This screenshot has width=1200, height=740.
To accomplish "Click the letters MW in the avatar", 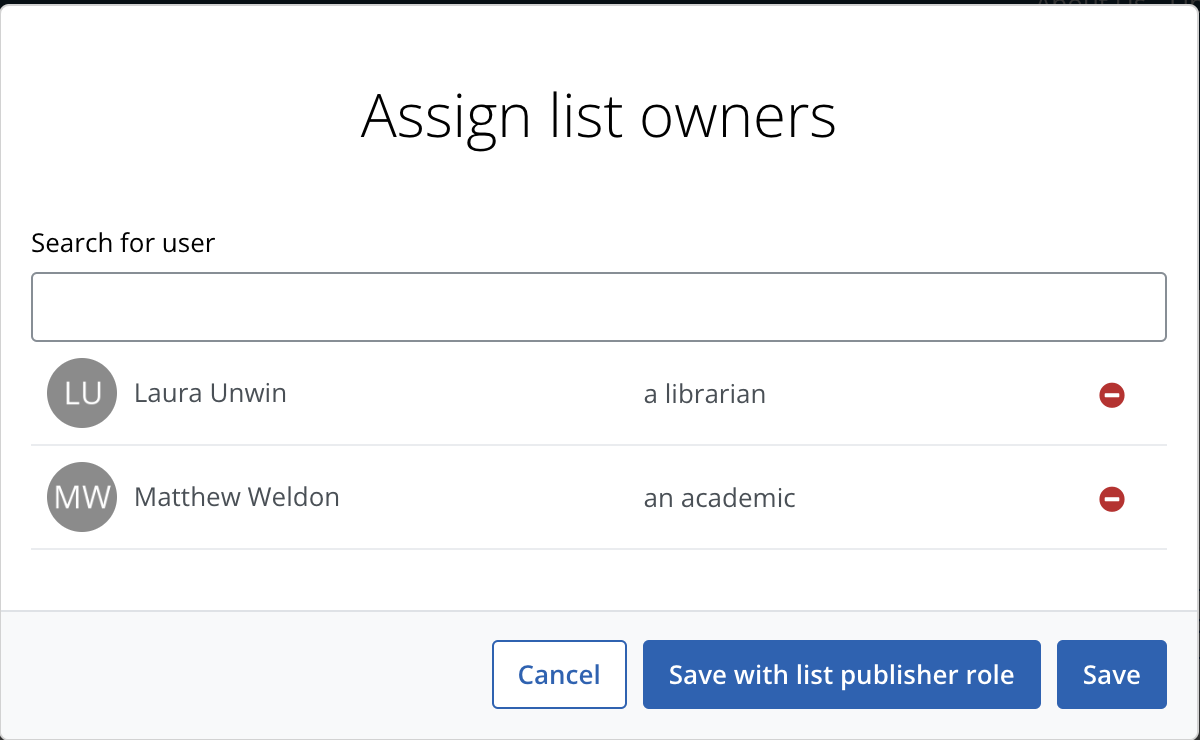I will click(82, 498).
